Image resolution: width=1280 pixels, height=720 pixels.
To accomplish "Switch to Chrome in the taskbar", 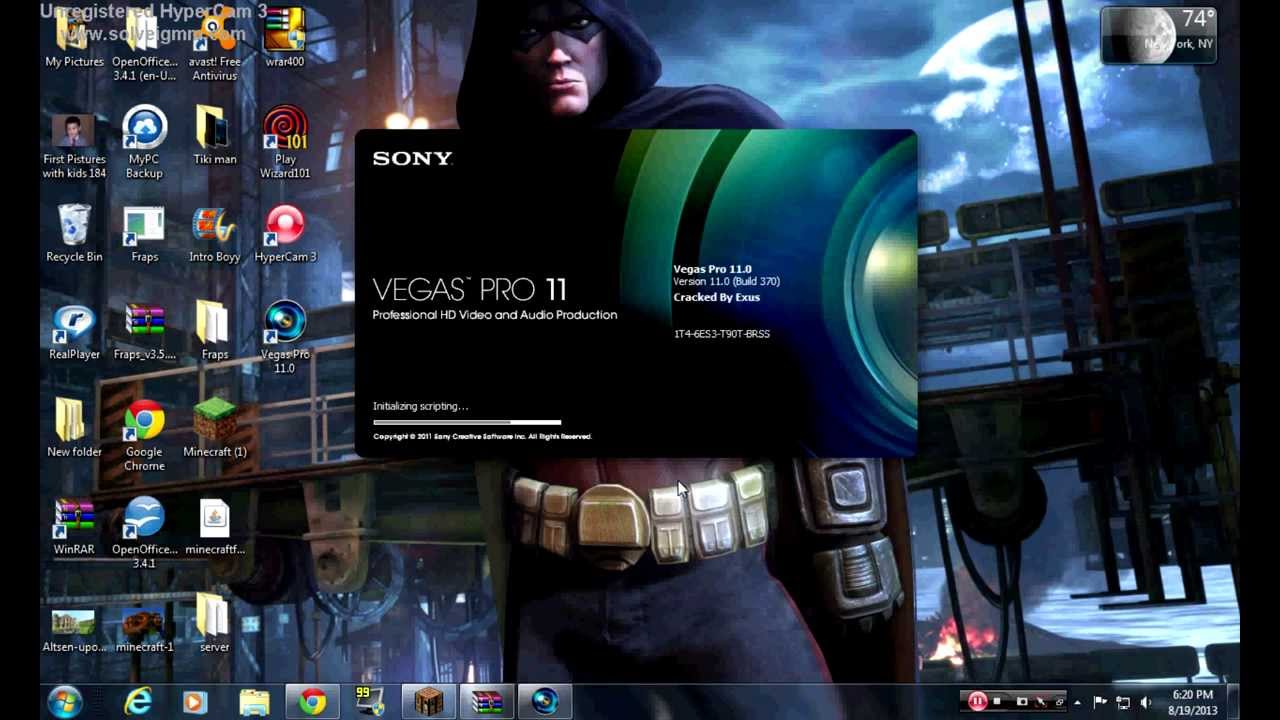I will coord(312,702).
